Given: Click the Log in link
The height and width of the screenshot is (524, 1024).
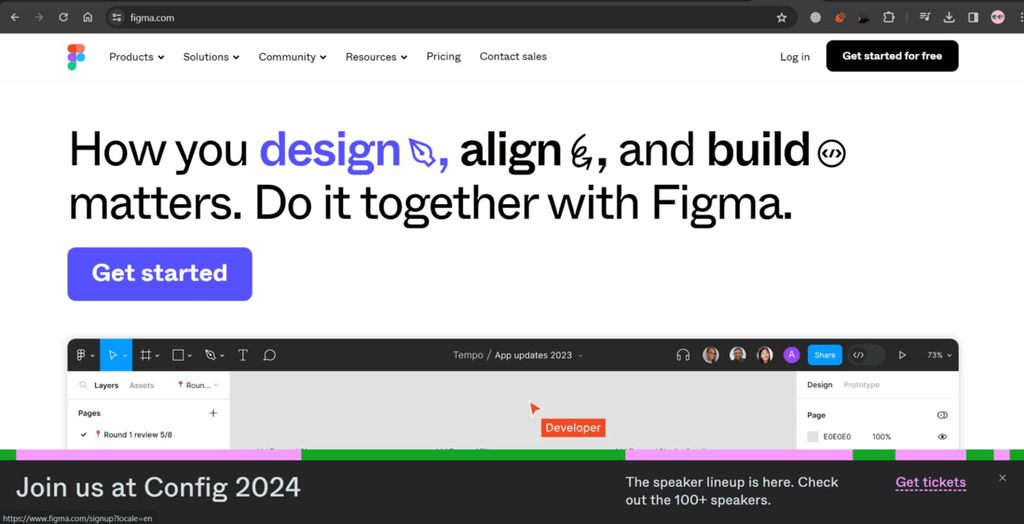Looking at the screenshot, I should 795,57.
